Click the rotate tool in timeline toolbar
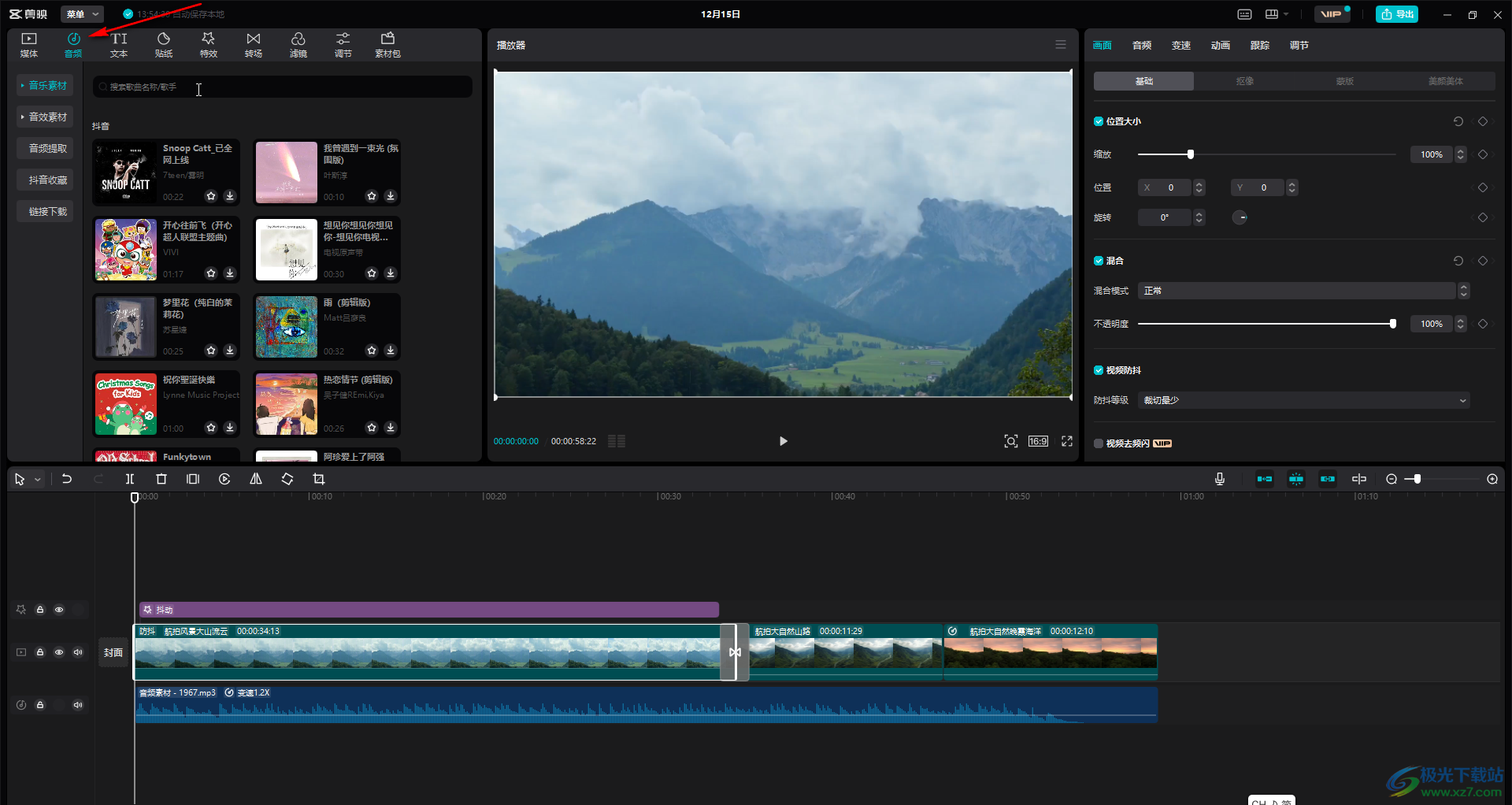The image size is (1512, 805). (287, 479)
